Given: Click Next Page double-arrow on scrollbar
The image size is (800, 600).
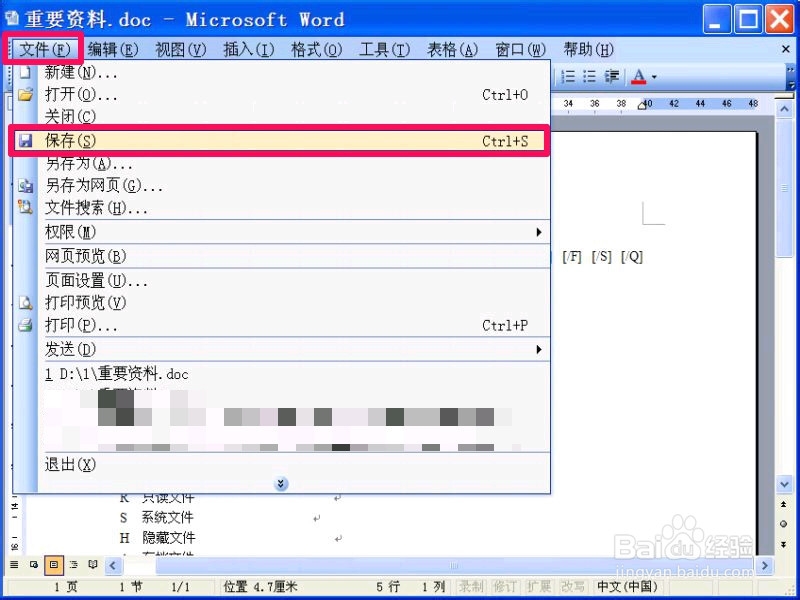Looking at the screenshot, I should point(784,544).
